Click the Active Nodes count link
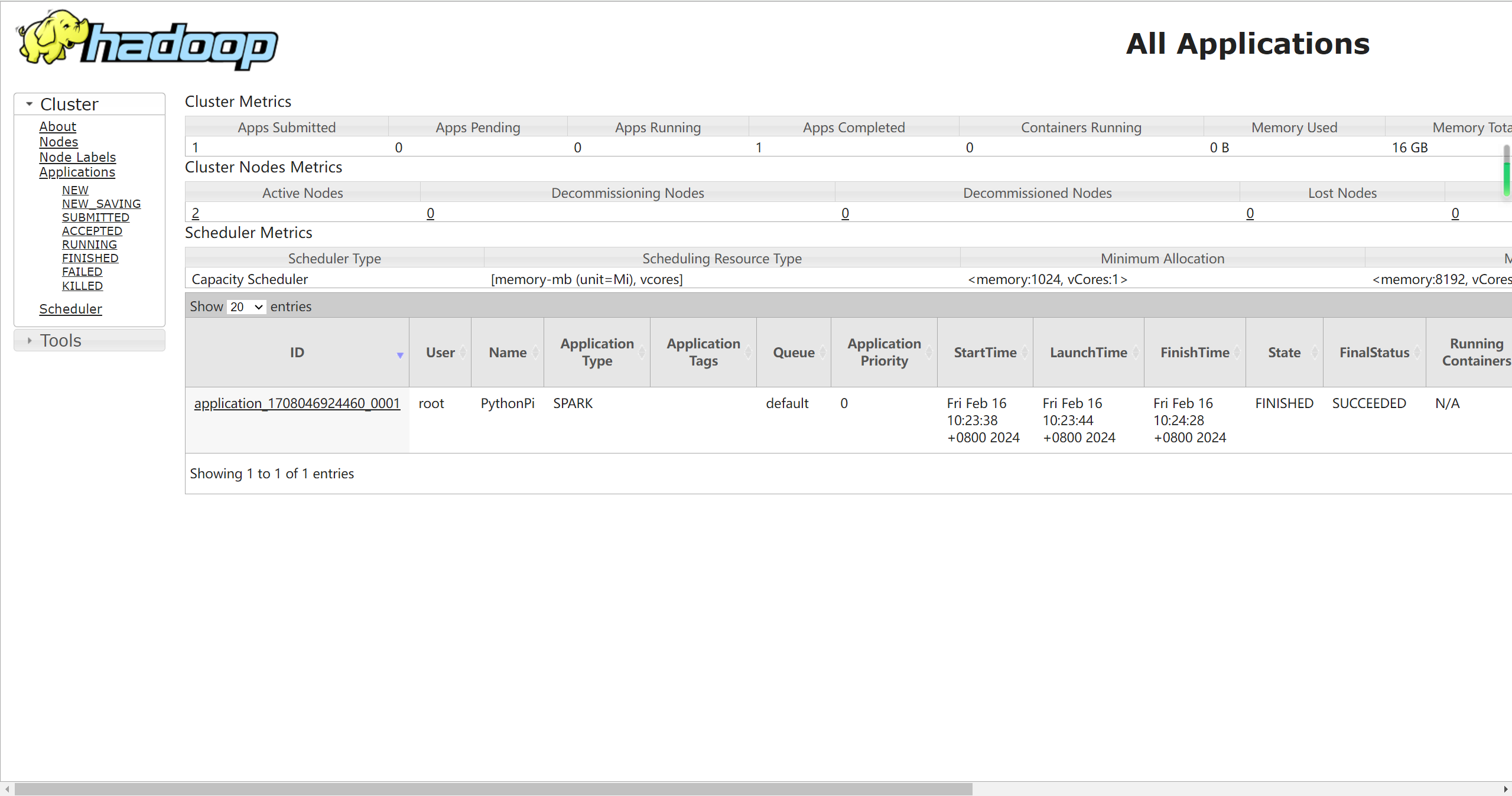Screen dimensions: 1512x796 click(196, 213)
